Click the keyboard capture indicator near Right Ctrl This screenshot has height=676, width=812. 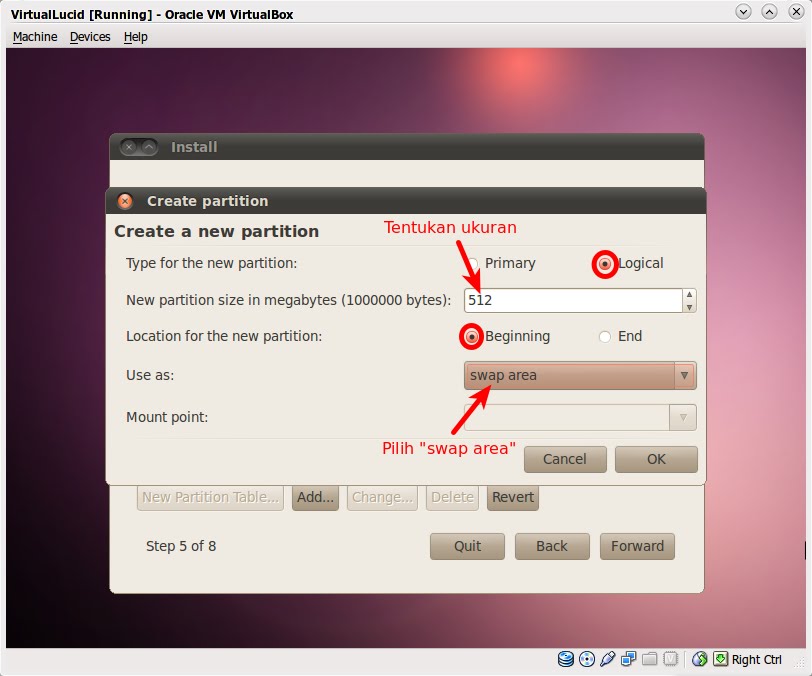(x=721, y=658)
